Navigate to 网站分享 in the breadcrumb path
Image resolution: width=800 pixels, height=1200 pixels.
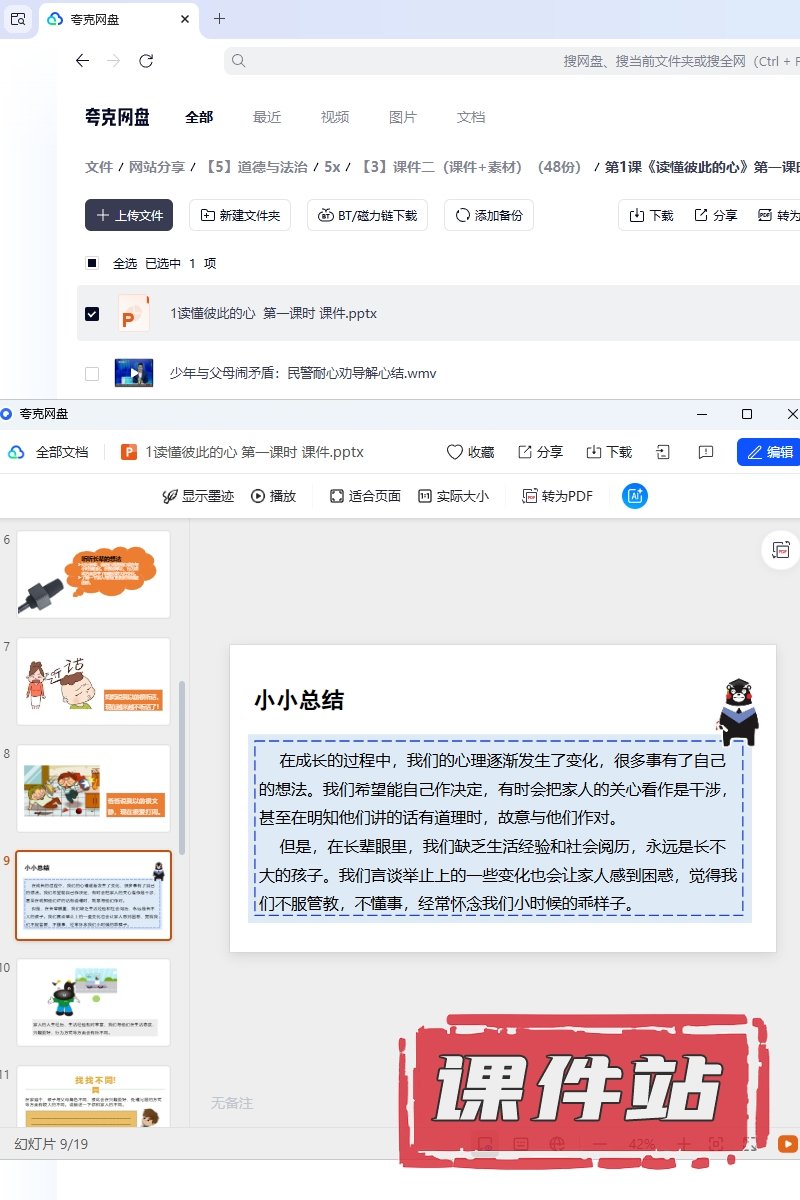pyautogui.click(x=157, y=167)
